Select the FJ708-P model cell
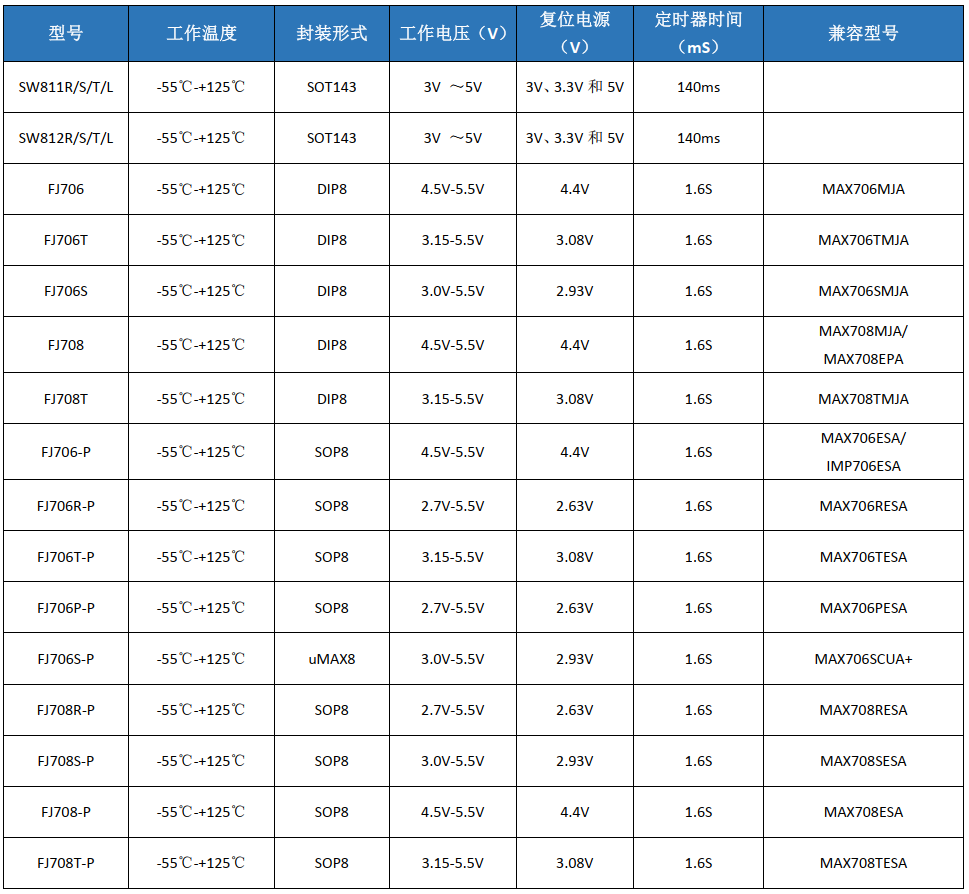Image resolution: width=969 pixels, height=894 pixels. [66, 812]
